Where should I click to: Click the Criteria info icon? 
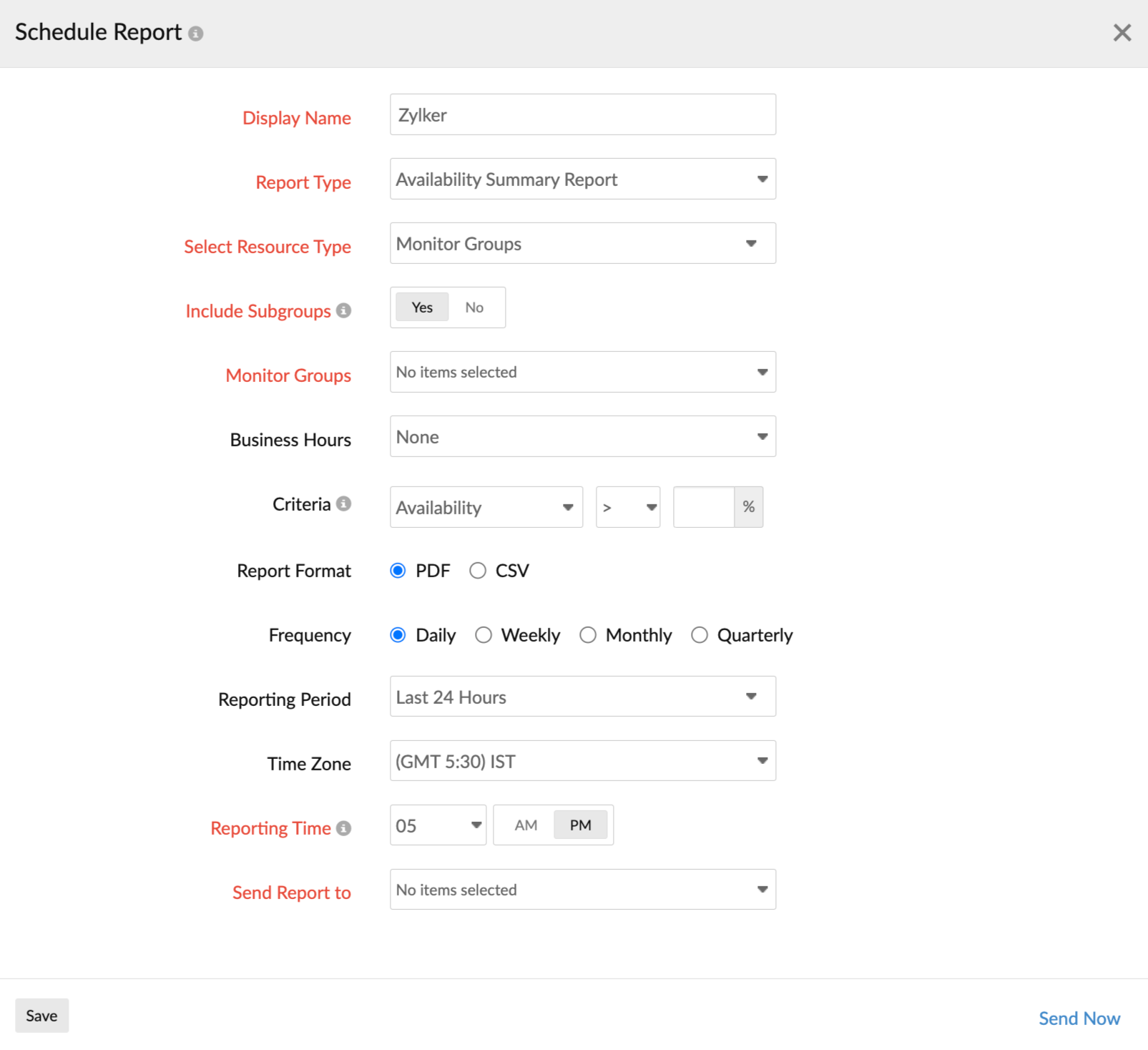pyautogui.click(x=344, y=503)
